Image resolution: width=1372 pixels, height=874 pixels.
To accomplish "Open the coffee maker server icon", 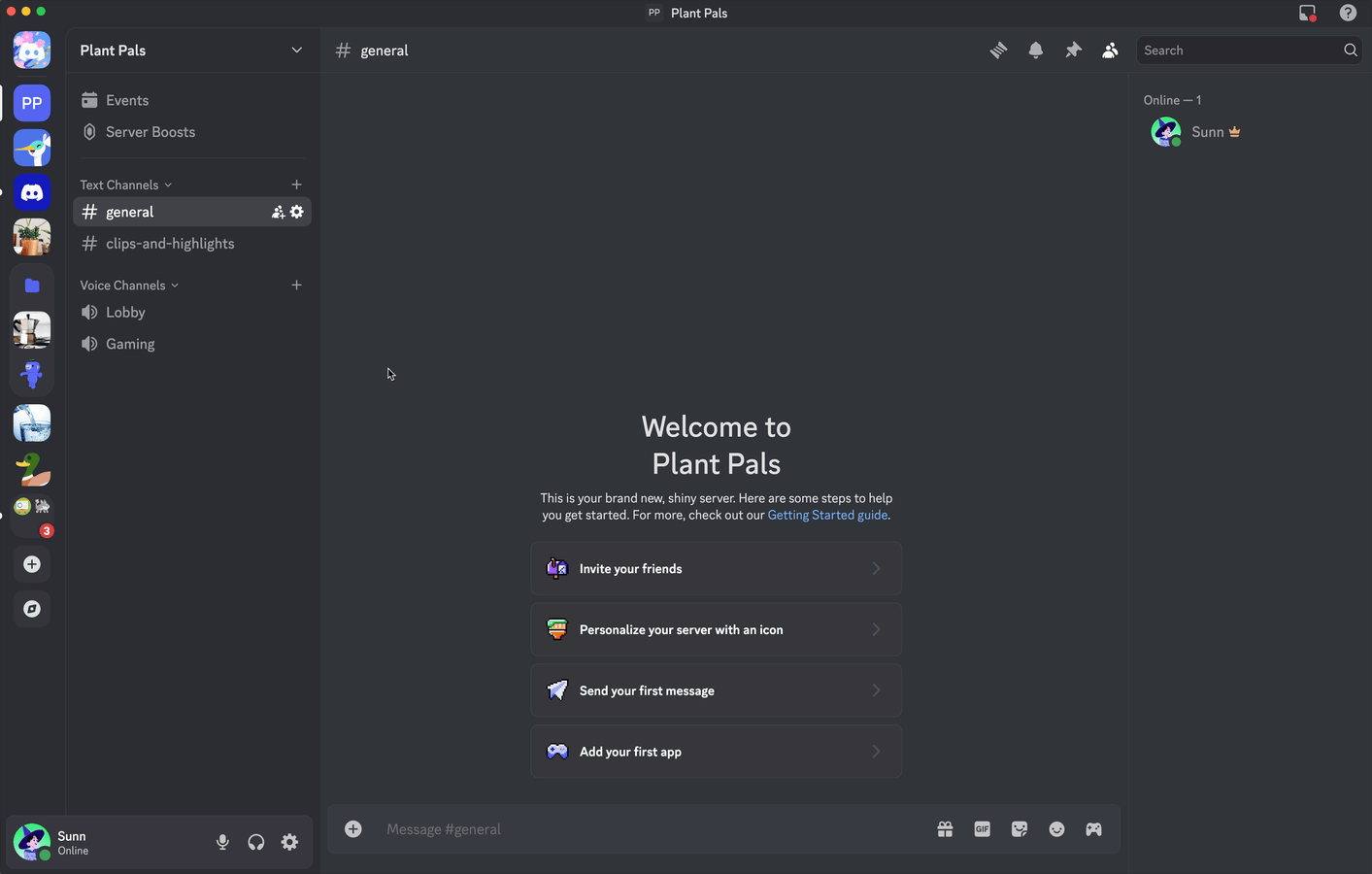I will coord(32,330).
